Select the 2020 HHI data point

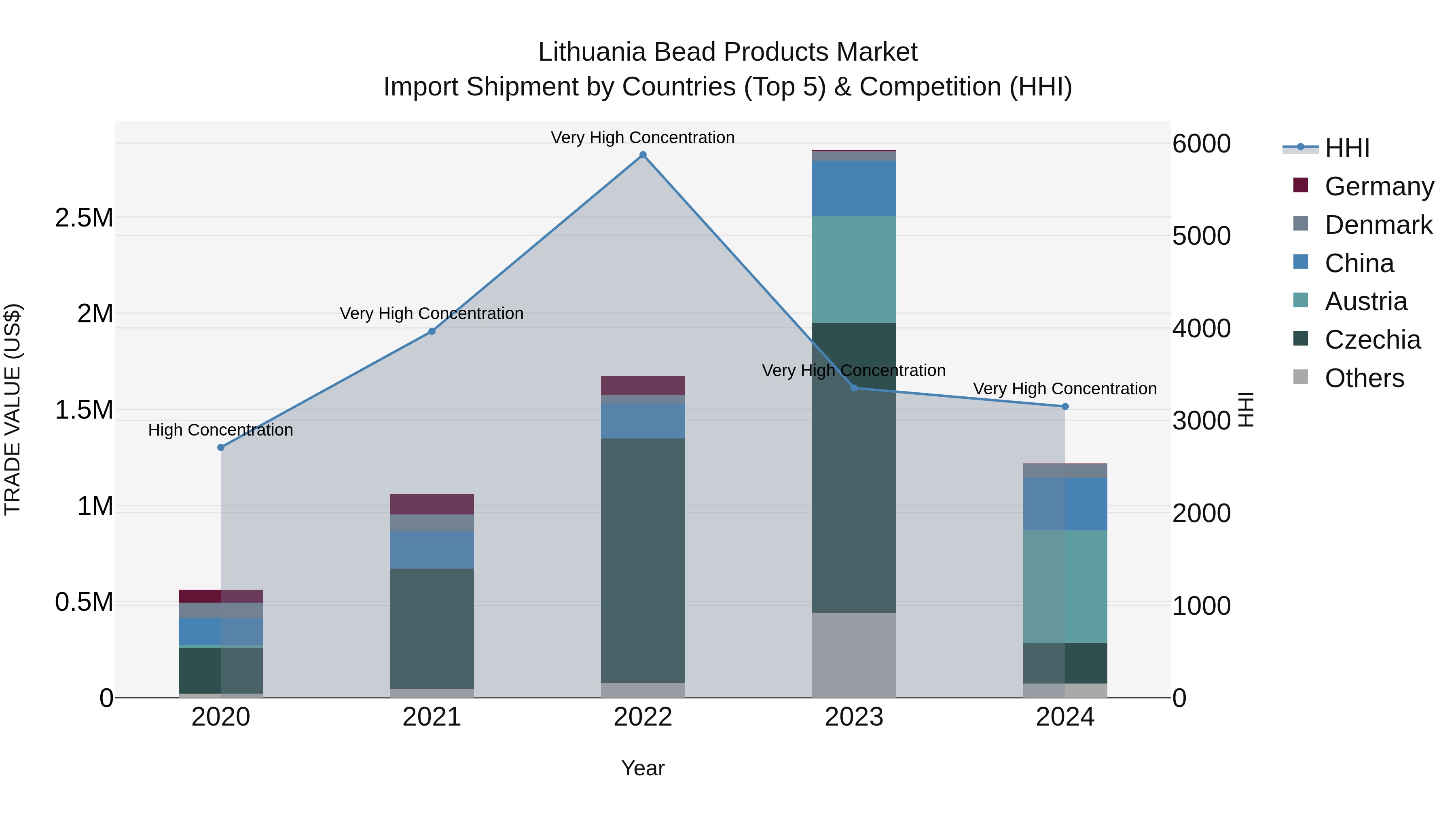point(221,447)
